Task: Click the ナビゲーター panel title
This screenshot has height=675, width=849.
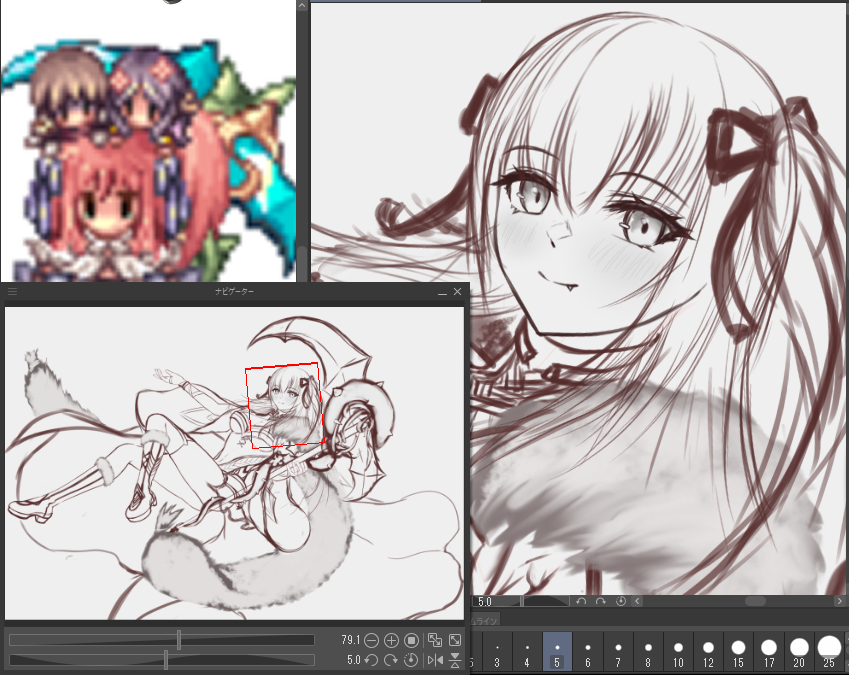Action: (x=234, y=291)
